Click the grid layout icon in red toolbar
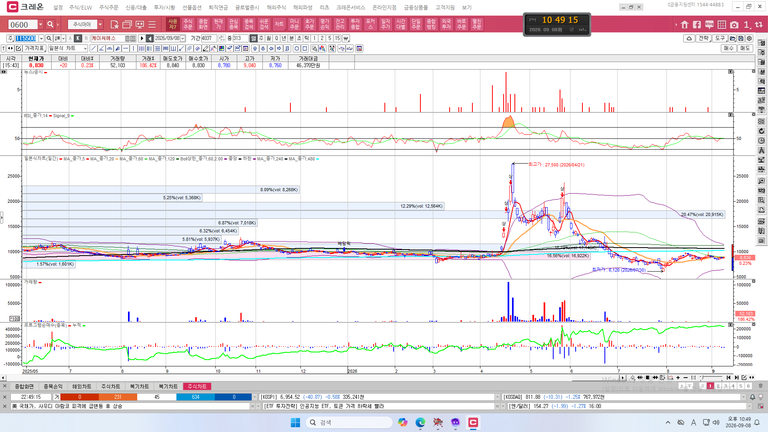Viewport: 768px width, 432px height. point(721,24)
